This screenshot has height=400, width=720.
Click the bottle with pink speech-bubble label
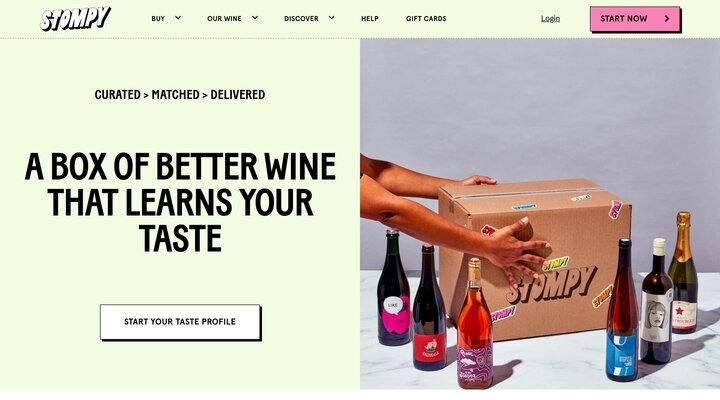(394, 288)
